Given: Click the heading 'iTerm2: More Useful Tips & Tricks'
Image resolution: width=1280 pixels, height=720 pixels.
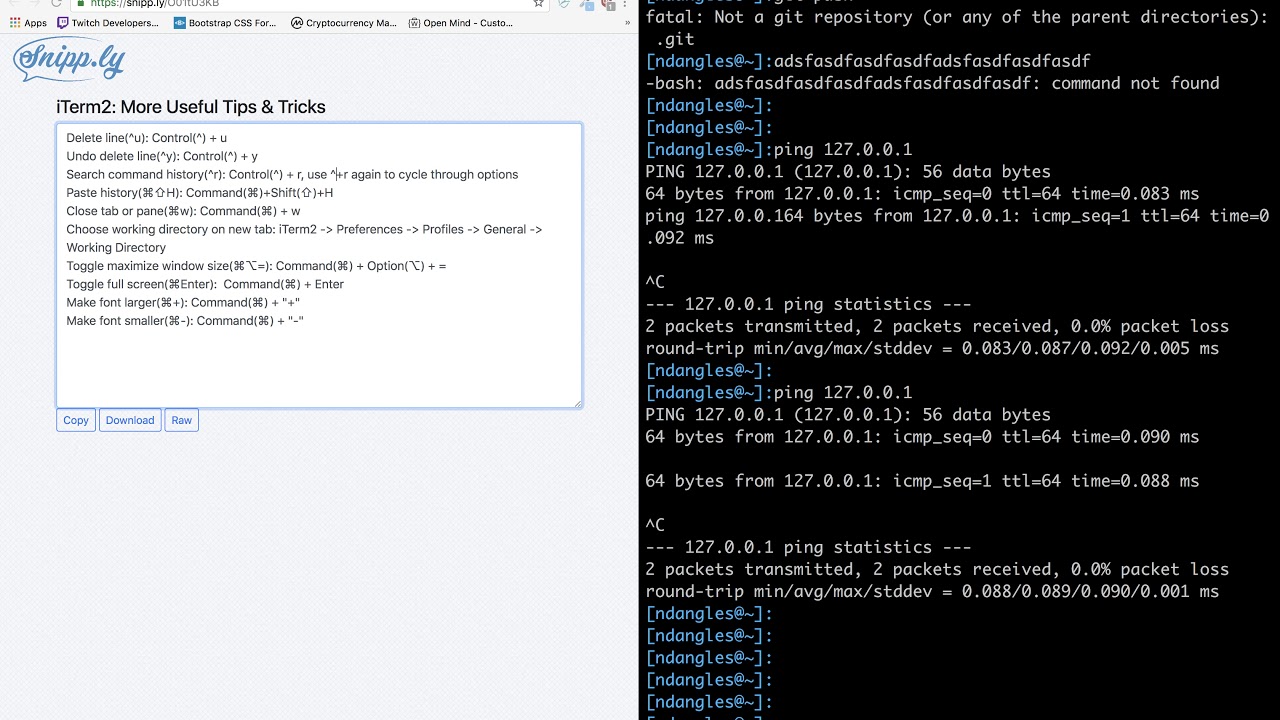Looking at the screenshot, I should click(x=191, y=107).
